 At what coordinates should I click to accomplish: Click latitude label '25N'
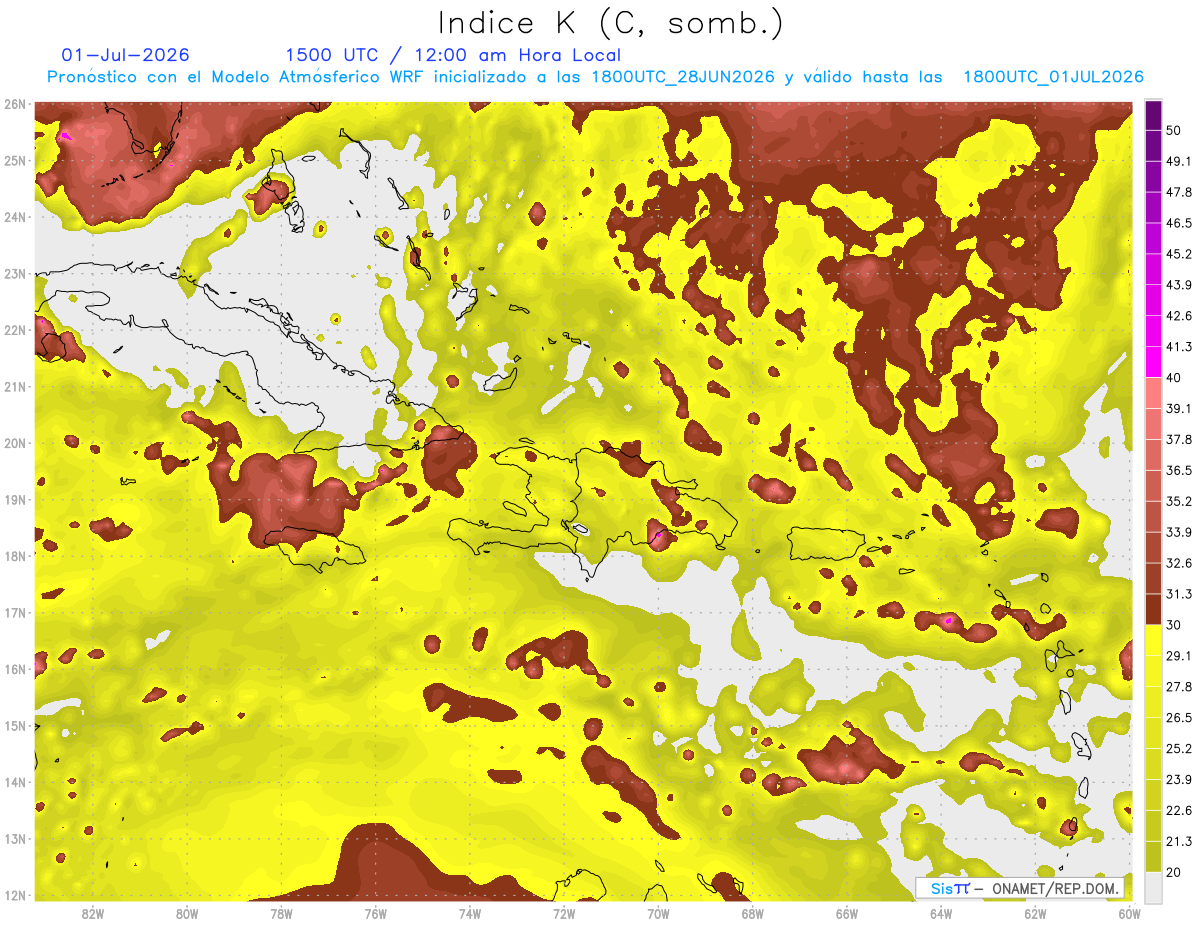(15, 160)
